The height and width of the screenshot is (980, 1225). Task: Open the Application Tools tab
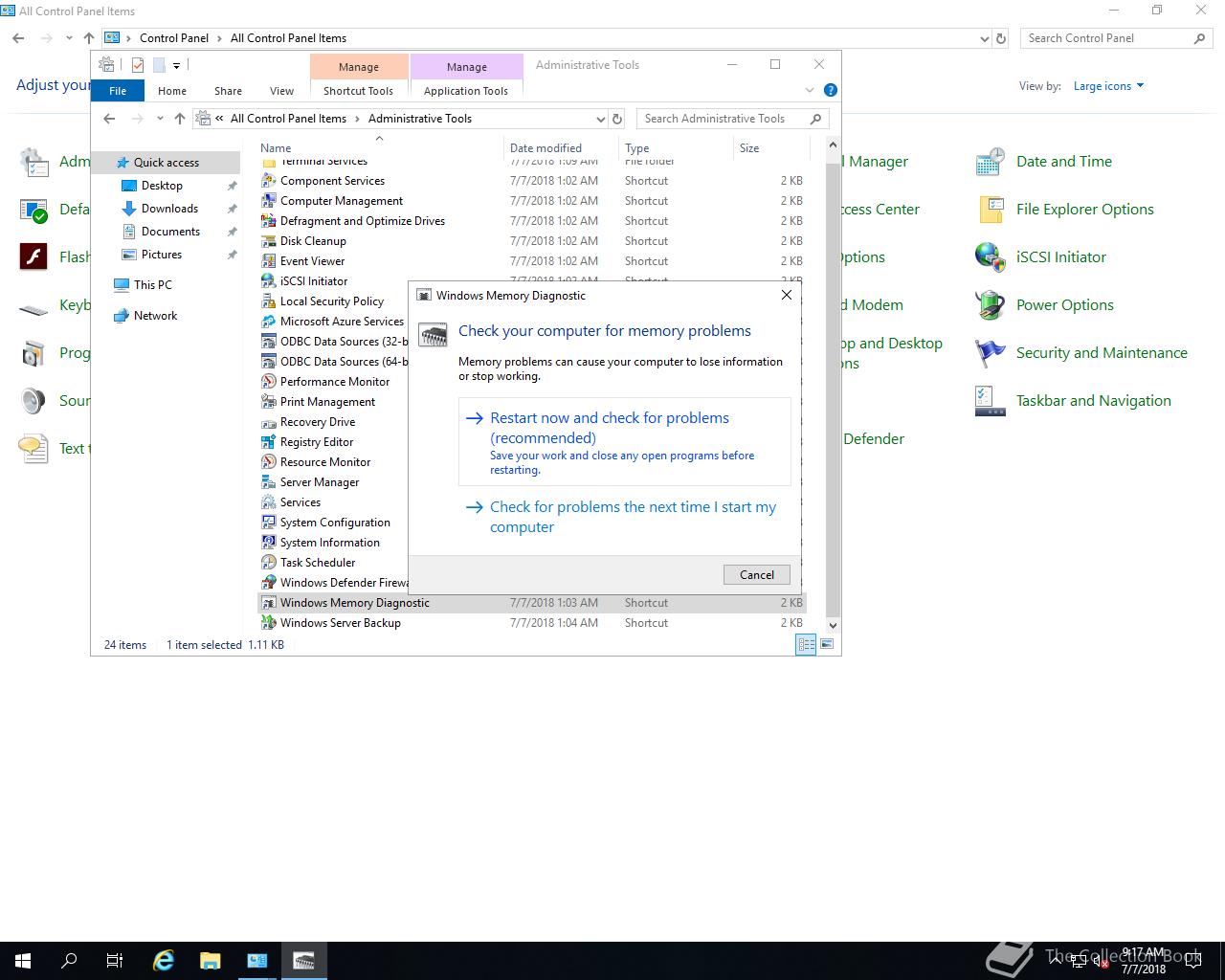tap(466, 91)
